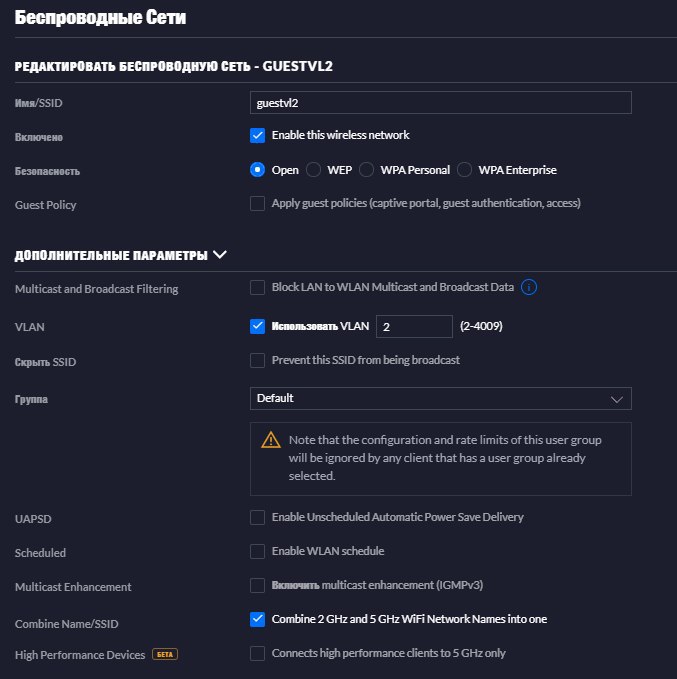This screenshot has height=679, width=677.
Task: Toggle the Use VLAN checkbox
Action: [x=257, y=326]
